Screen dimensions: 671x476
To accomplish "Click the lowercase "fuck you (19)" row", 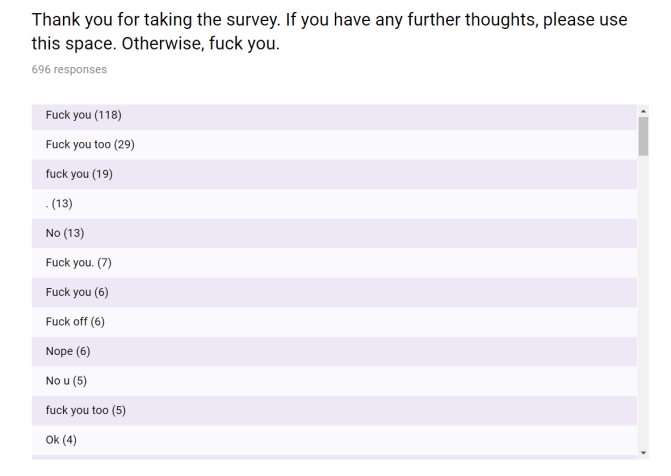I will point(79,174).
